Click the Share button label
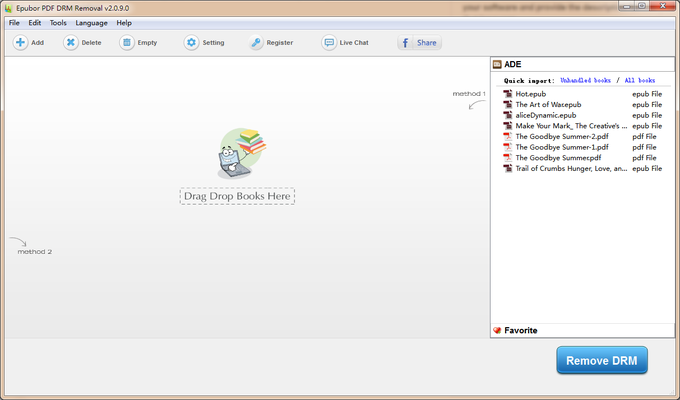680x400 pixels. (x=427, y=43)
